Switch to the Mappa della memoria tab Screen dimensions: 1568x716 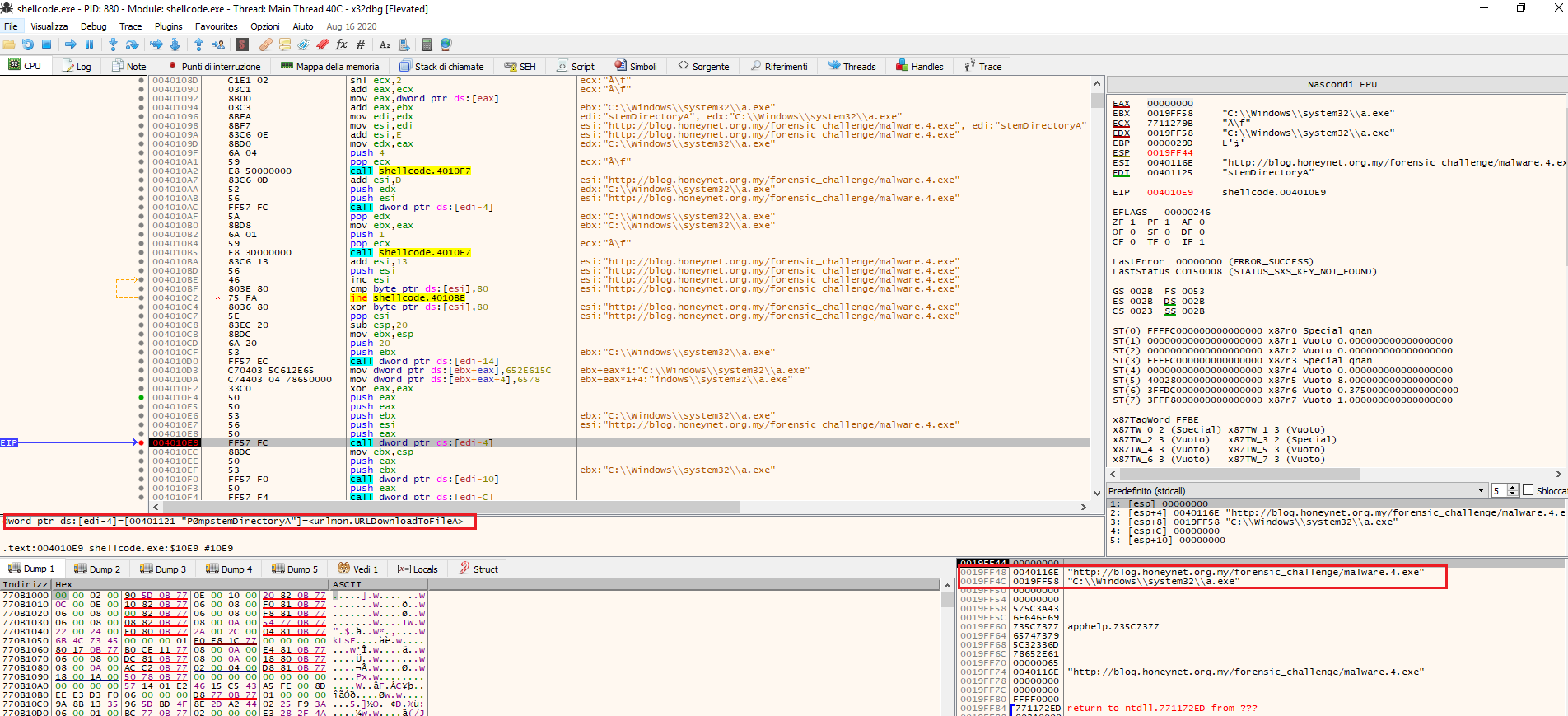(x=330, y=67)
